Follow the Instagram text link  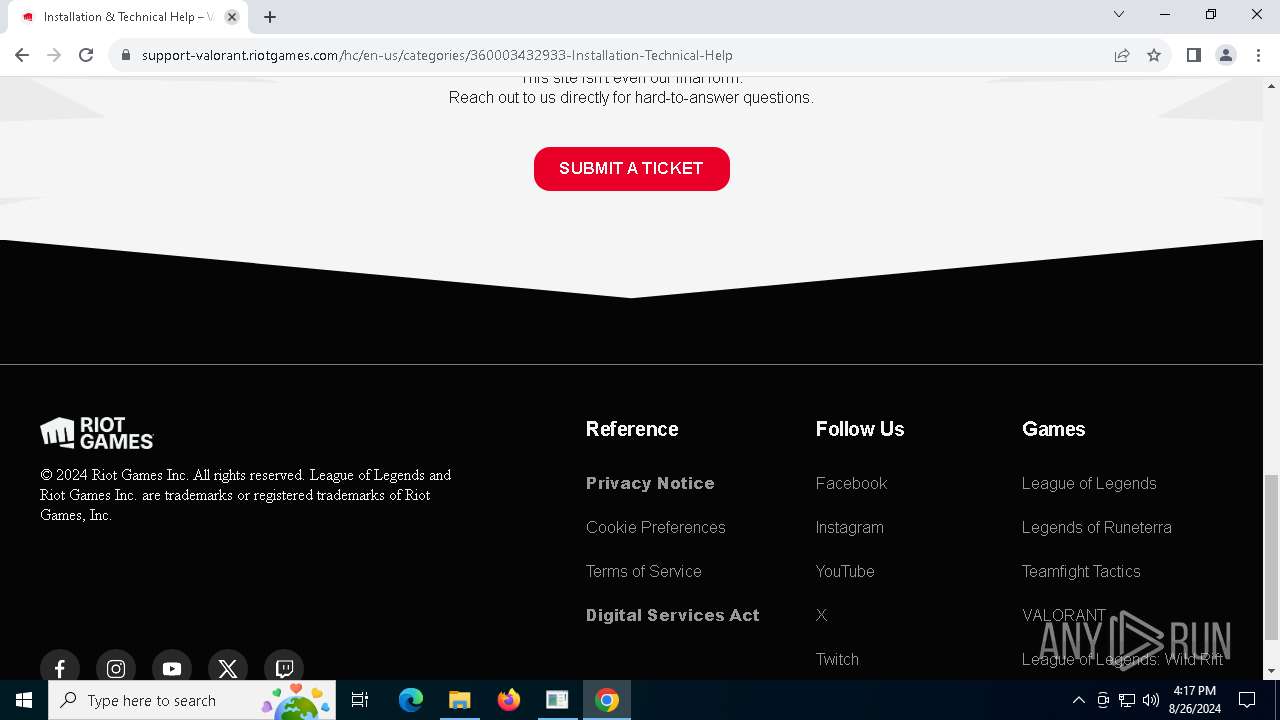[850, 527]
